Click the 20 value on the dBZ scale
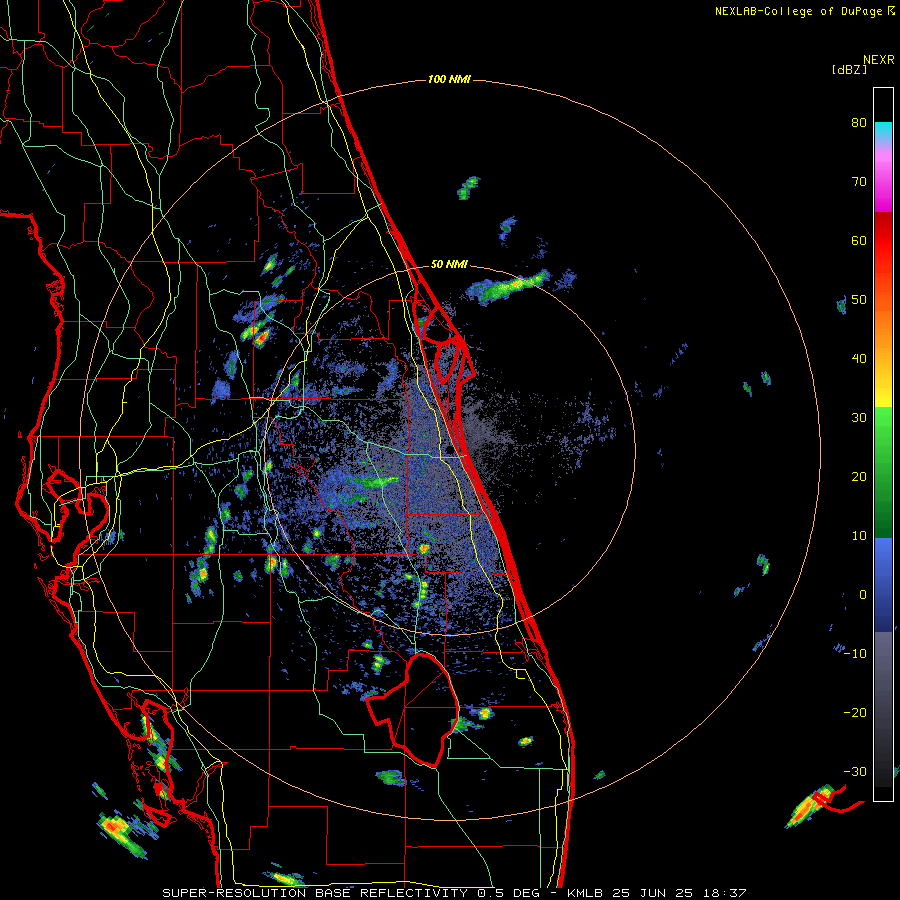Screen dimensions: 900x900 859,477
